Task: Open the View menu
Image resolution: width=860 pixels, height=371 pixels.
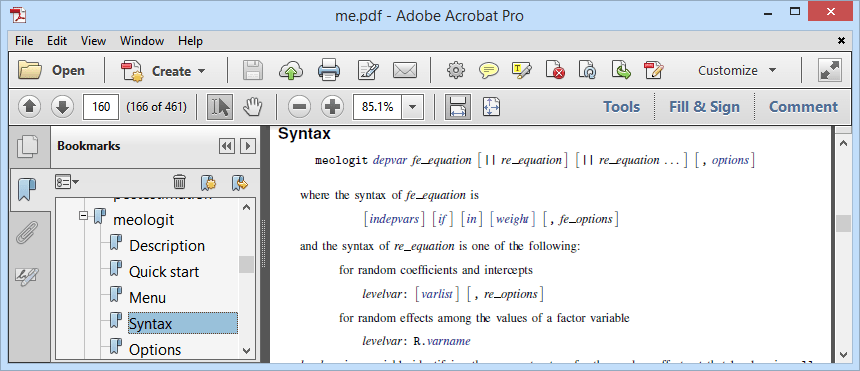Action: click(x=93, y=41)
